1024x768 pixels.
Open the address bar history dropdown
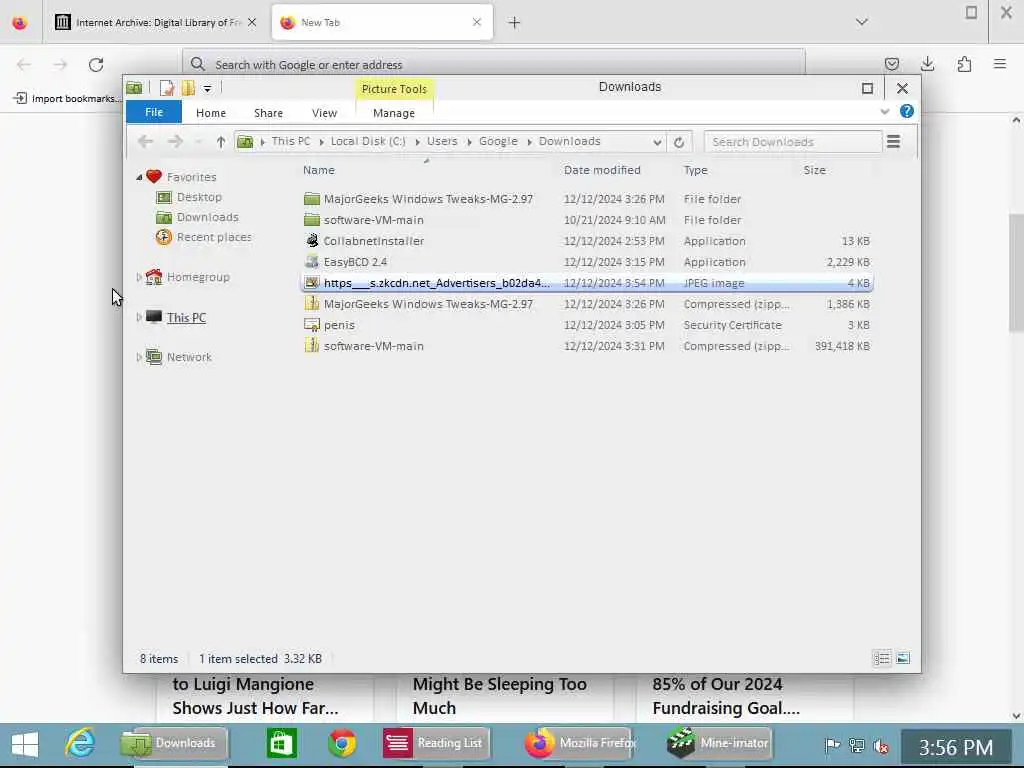[x=656, y=142]
